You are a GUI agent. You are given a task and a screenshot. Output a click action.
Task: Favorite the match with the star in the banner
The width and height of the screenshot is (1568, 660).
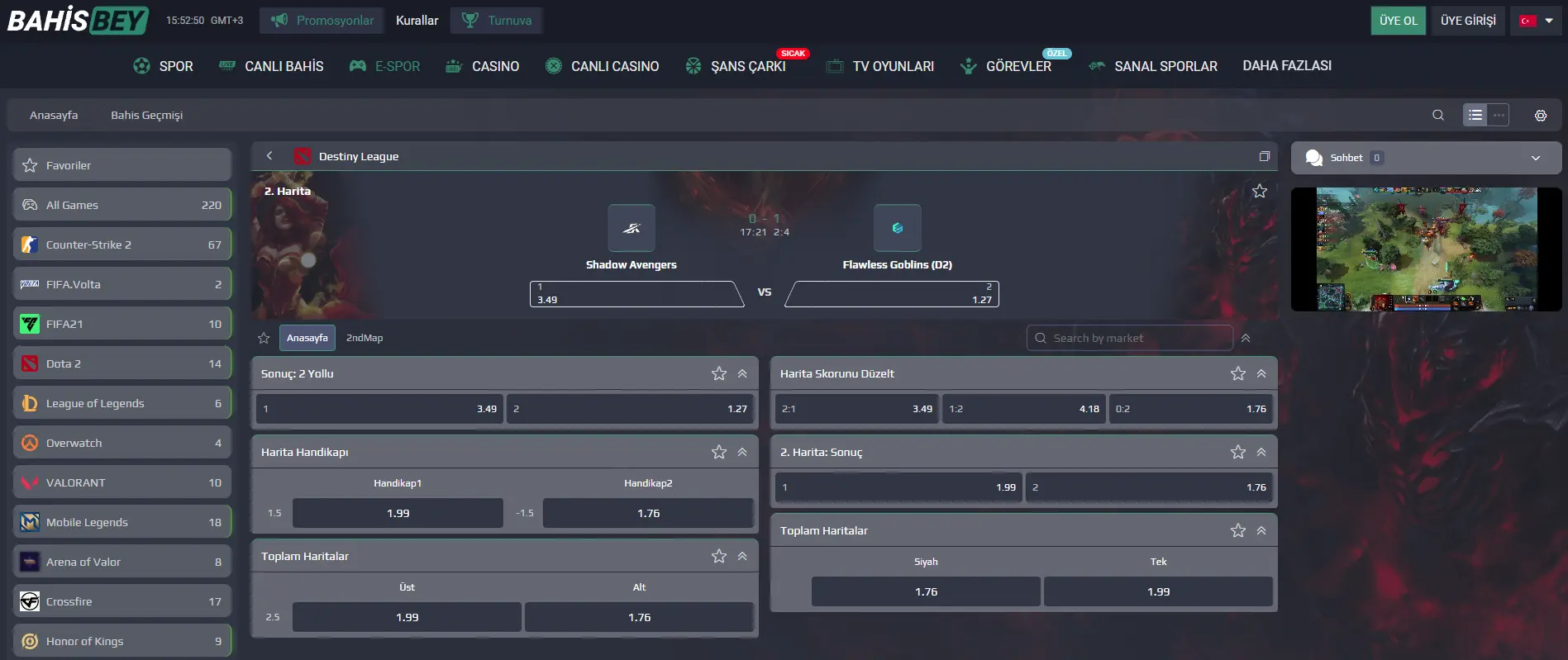click(1259, 191)
